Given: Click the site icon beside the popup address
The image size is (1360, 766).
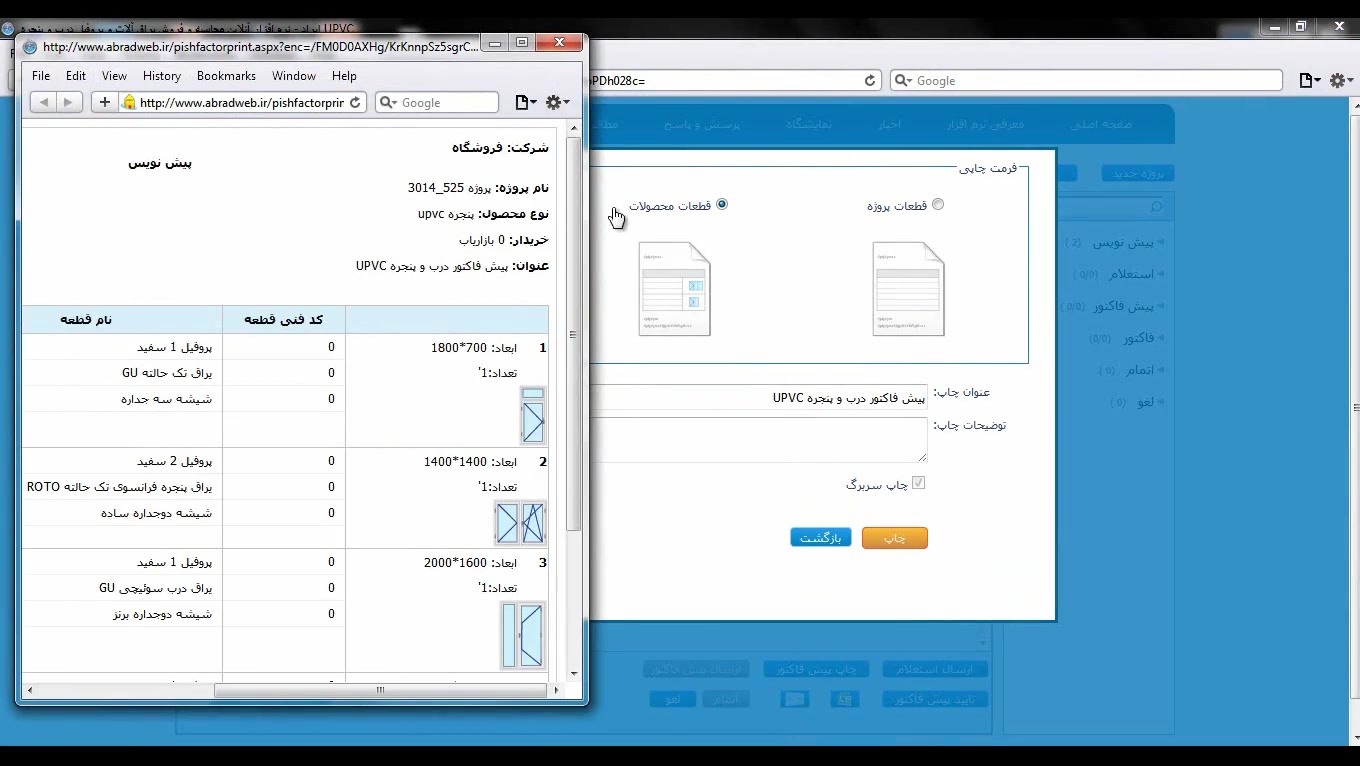Looking at the screenshot, I should click(x=128, y=102).
